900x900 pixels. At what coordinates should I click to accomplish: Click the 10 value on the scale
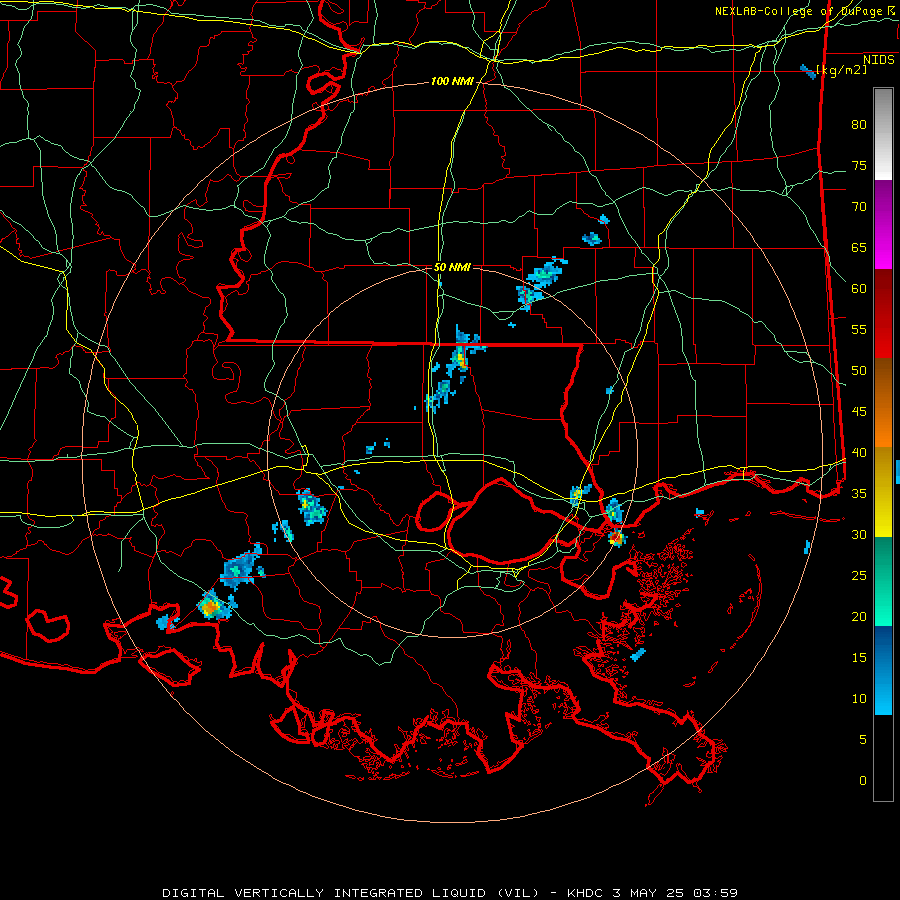[859, 699]
